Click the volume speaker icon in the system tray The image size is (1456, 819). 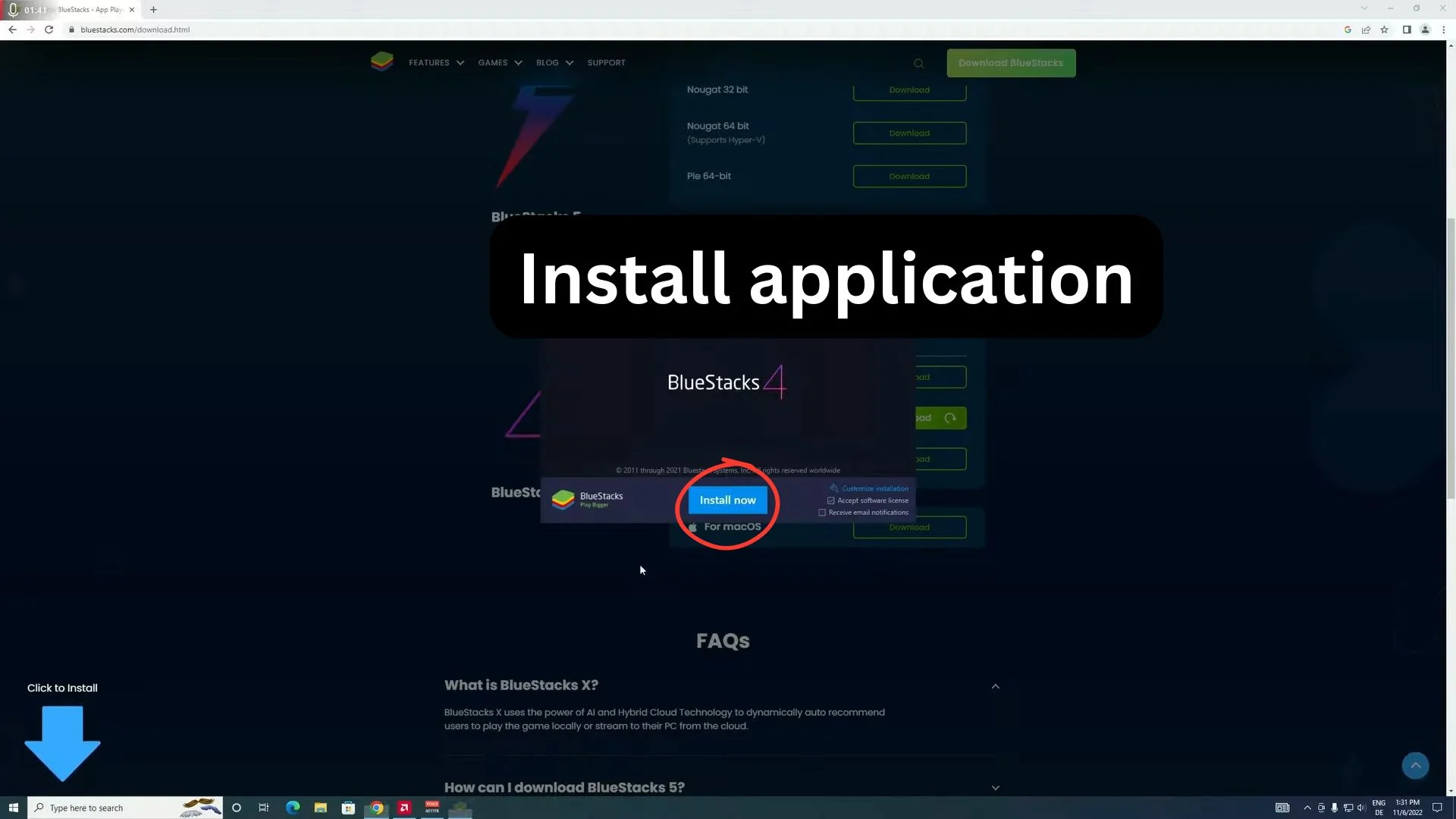(1361, 808)
